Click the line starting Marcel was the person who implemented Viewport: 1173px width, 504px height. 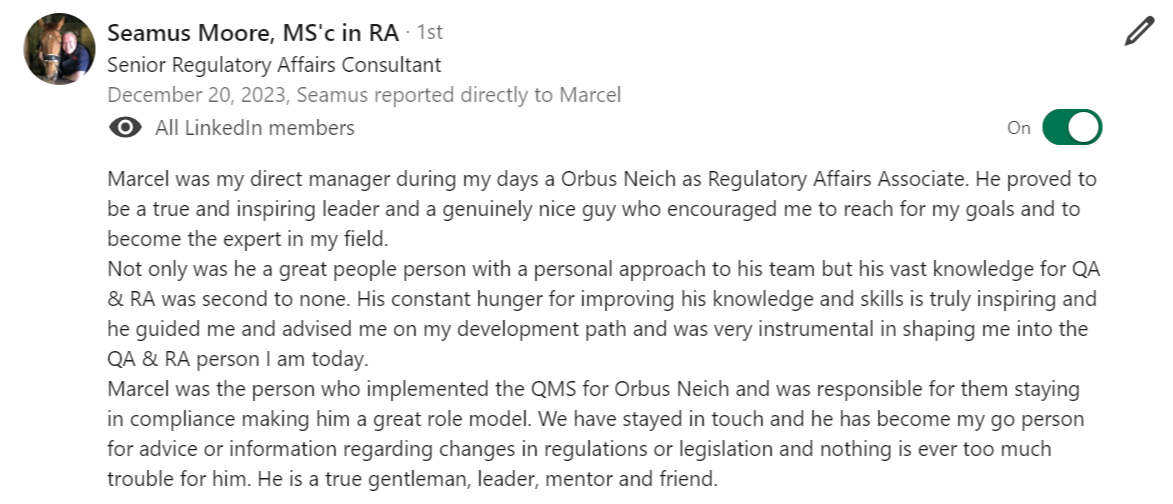[x=593, y=390]
